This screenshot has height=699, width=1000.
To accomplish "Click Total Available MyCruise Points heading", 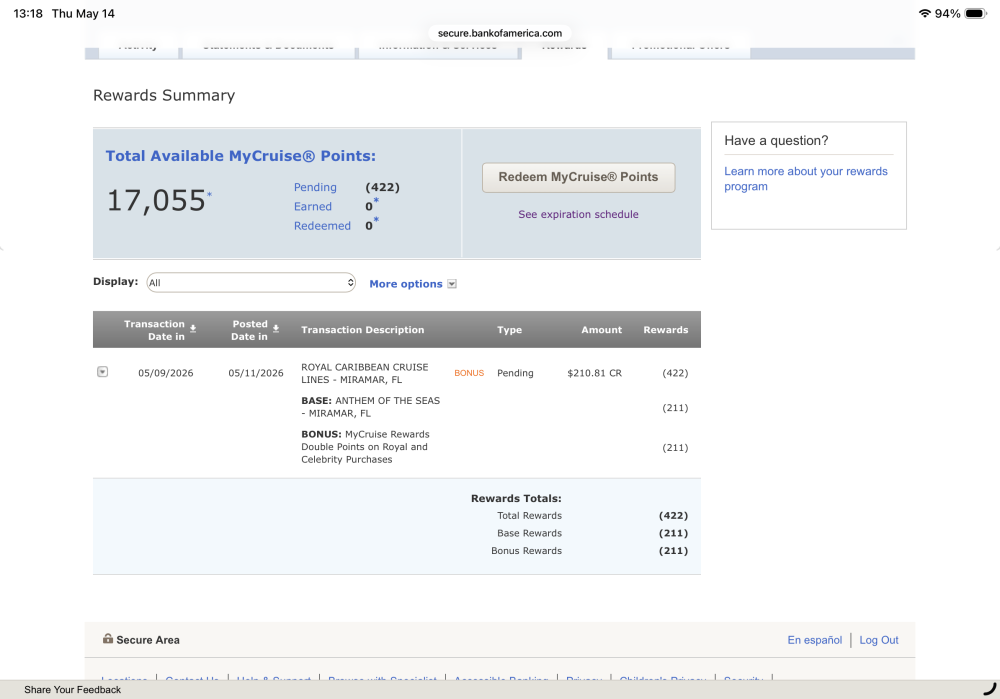I will [240, 156].
